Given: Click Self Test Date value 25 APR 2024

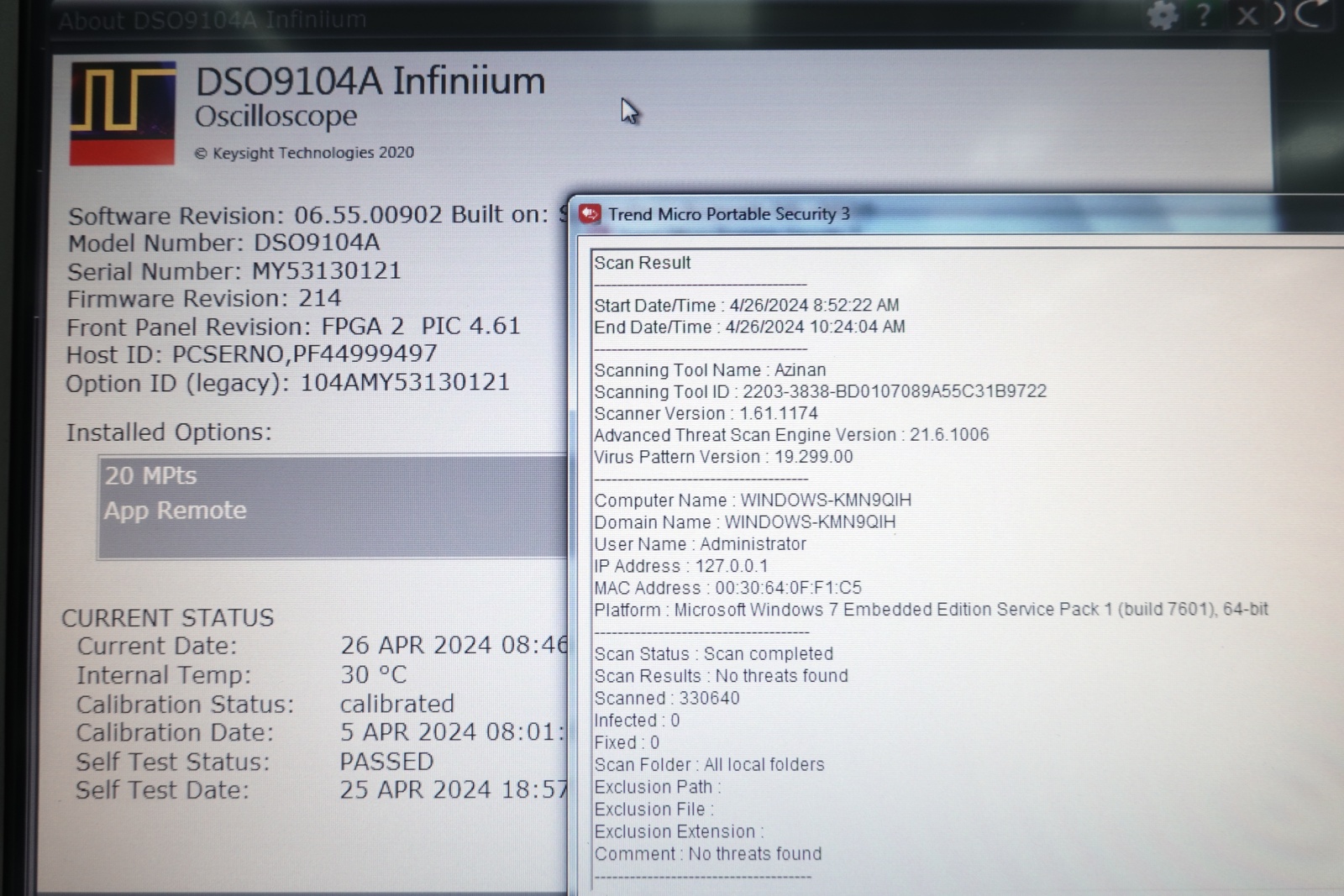Looking at the screenshot, I should pyautogui.click(x=454, y=790).
